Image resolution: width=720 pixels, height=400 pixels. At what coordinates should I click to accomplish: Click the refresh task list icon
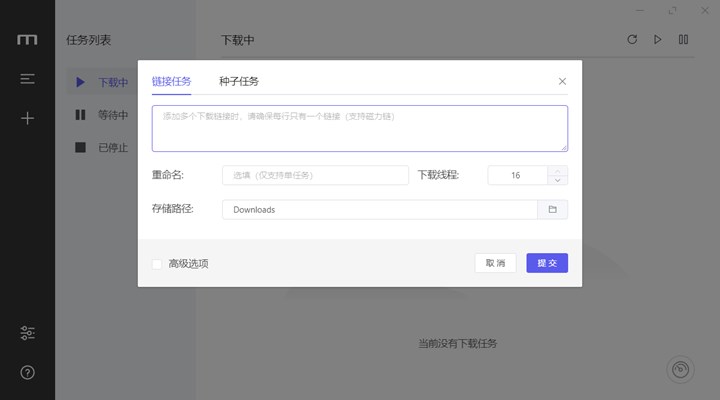(632, 39)
